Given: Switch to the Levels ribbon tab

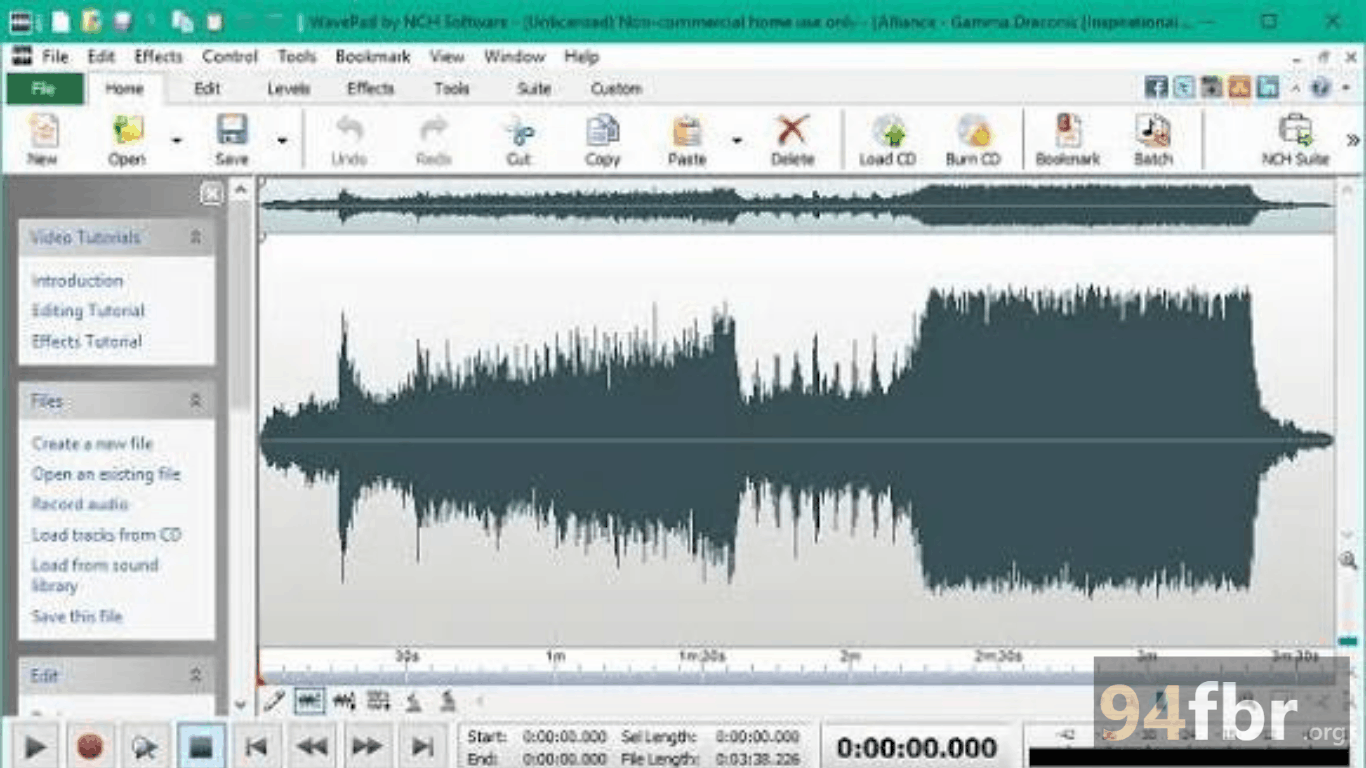Looking at the screenshot, I should [x=288, y=89].
